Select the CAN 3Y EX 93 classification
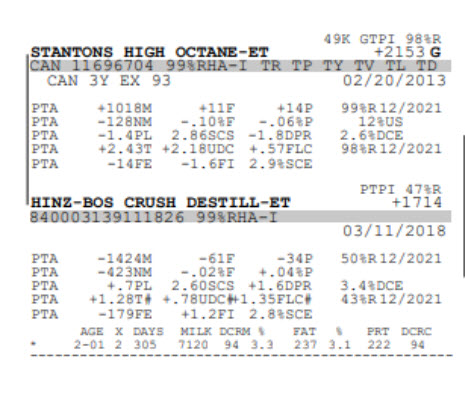465x410 pixels. pyautogui.click(x=109, y=81)
